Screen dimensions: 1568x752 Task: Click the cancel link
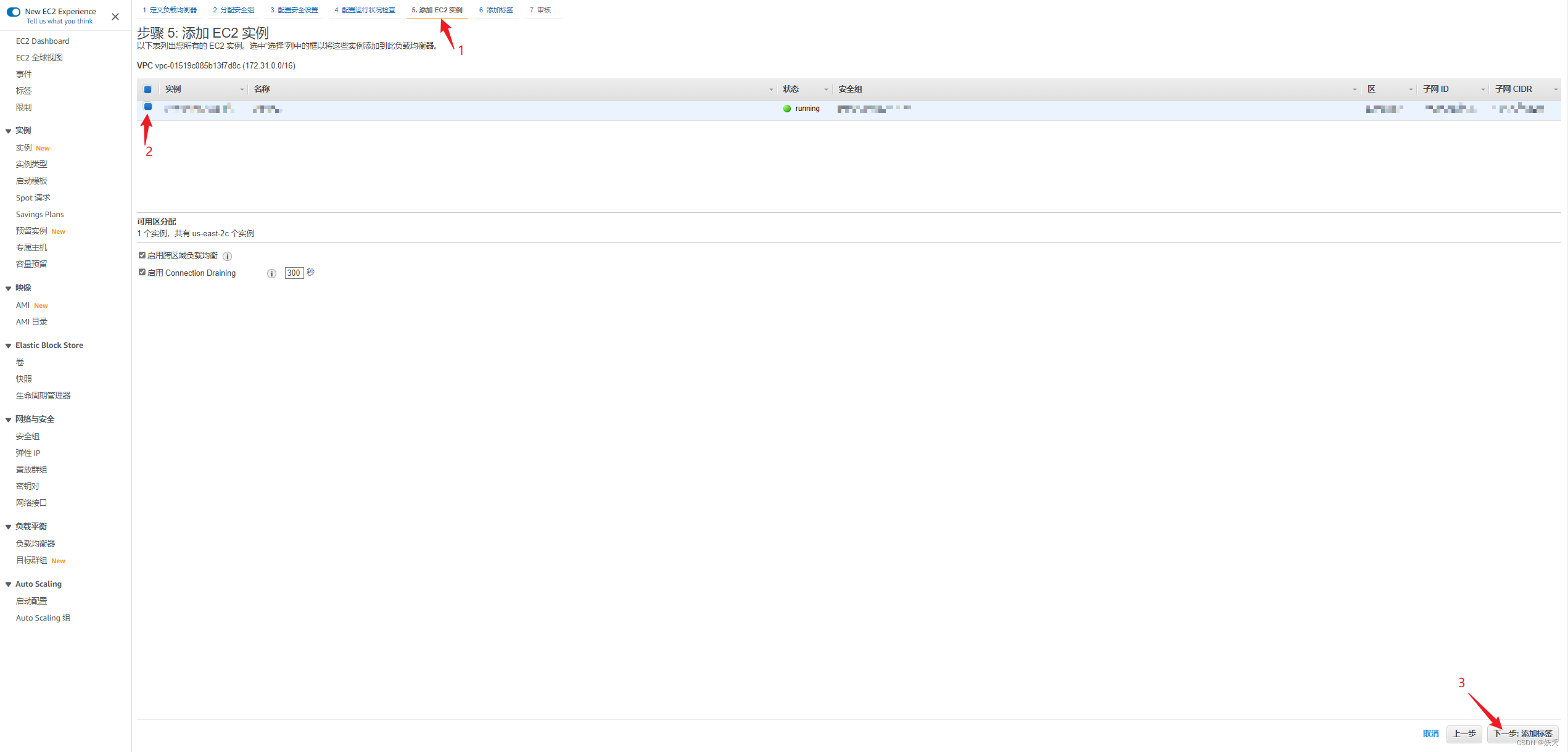pos(1430,733)
